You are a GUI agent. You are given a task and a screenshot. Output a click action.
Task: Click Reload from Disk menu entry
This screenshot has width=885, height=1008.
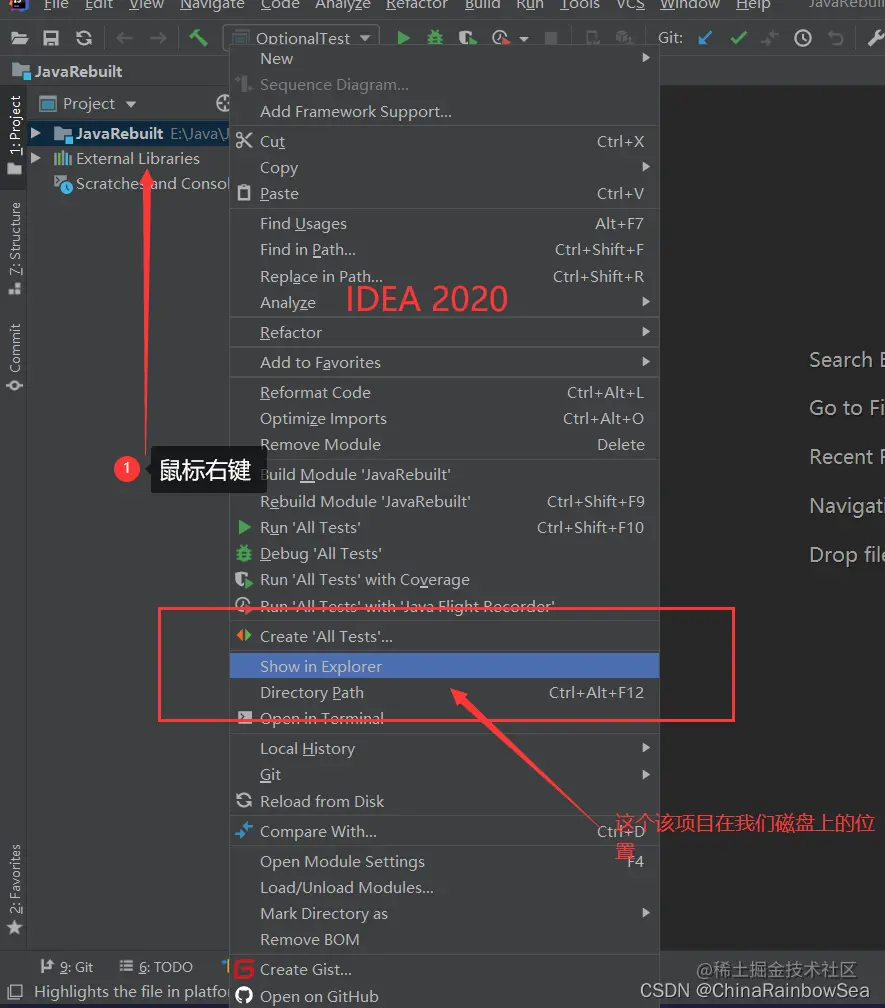pos(444,801)
